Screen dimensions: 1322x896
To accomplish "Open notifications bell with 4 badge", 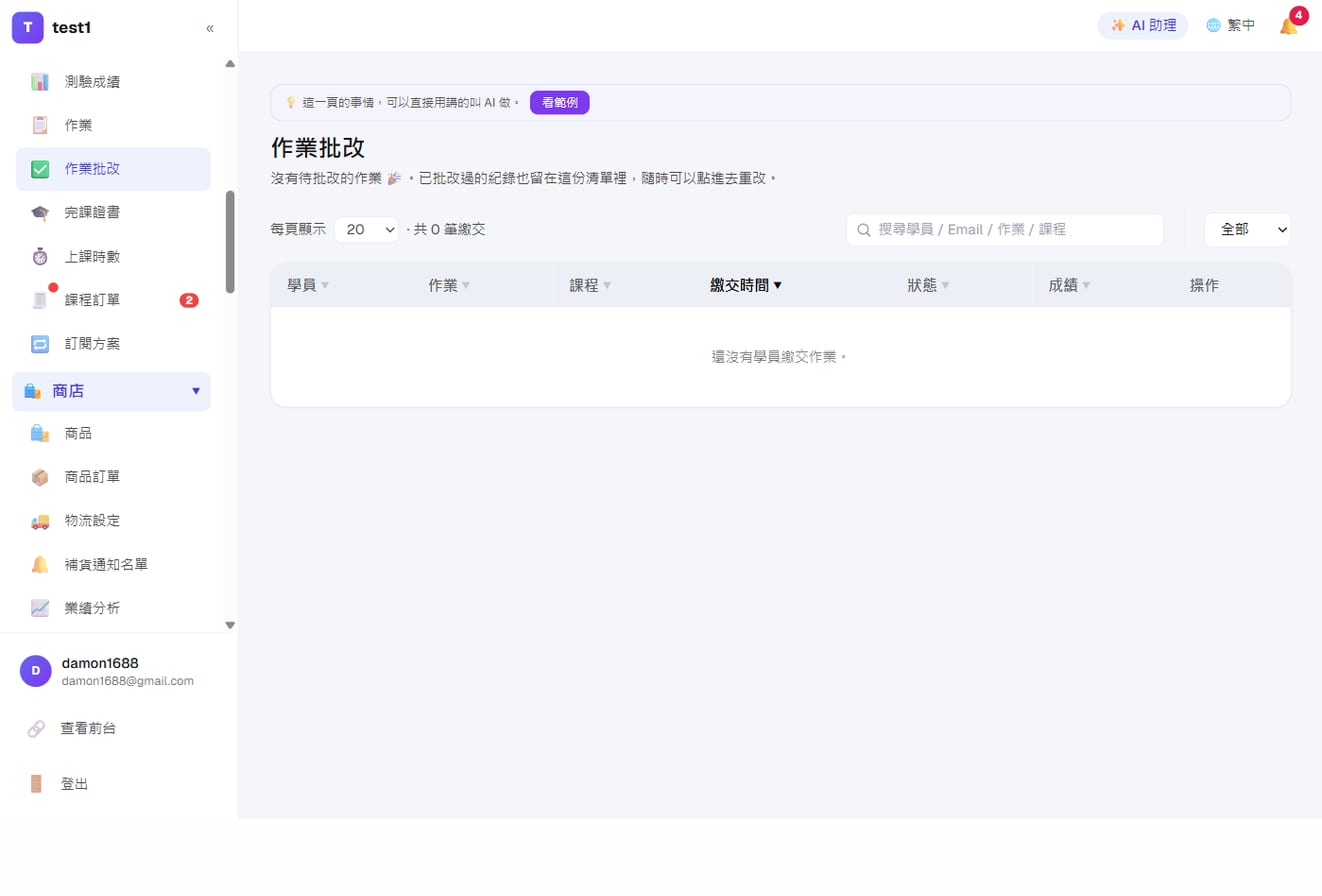I will [1289, 26].
